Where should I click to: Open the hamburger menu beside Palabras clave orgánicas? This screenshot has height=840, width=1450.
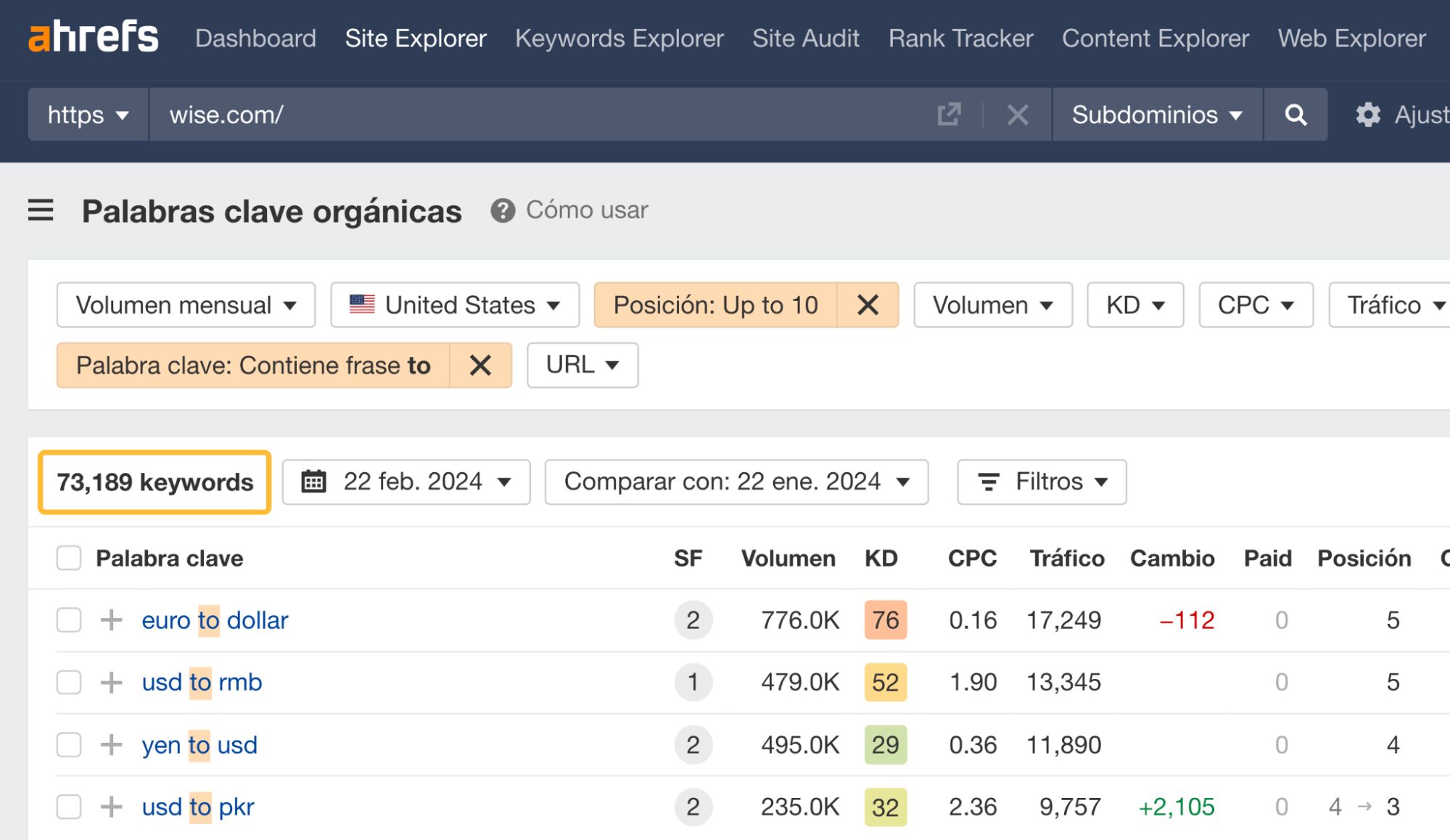(x=41, y=211)
